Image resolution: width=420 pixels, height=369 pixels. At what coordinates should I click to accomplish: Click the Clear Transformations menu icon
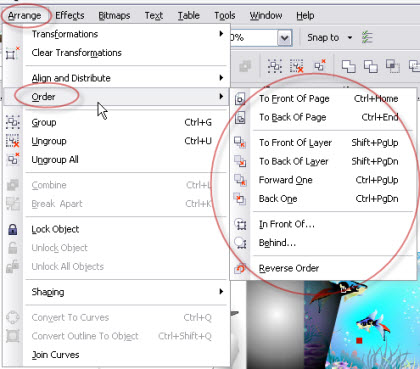click(x=13, y=54)
